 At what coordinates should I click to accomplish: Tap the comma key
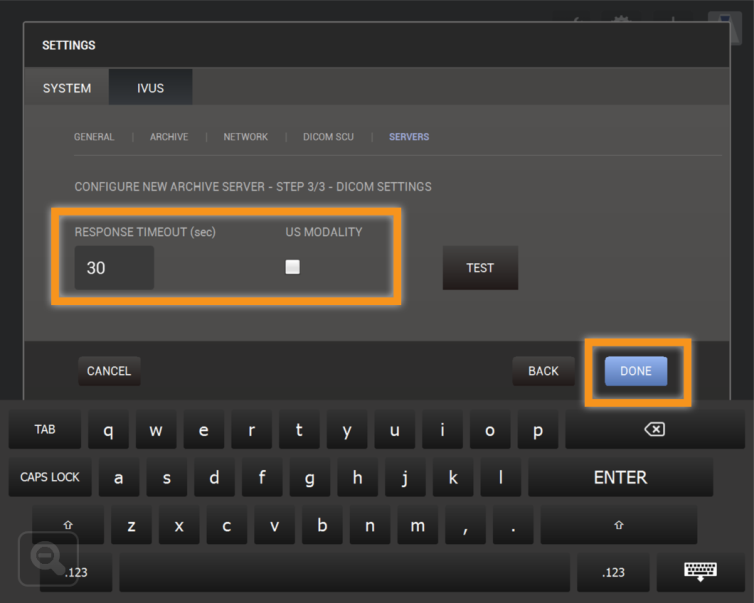(x=465, y=525)
